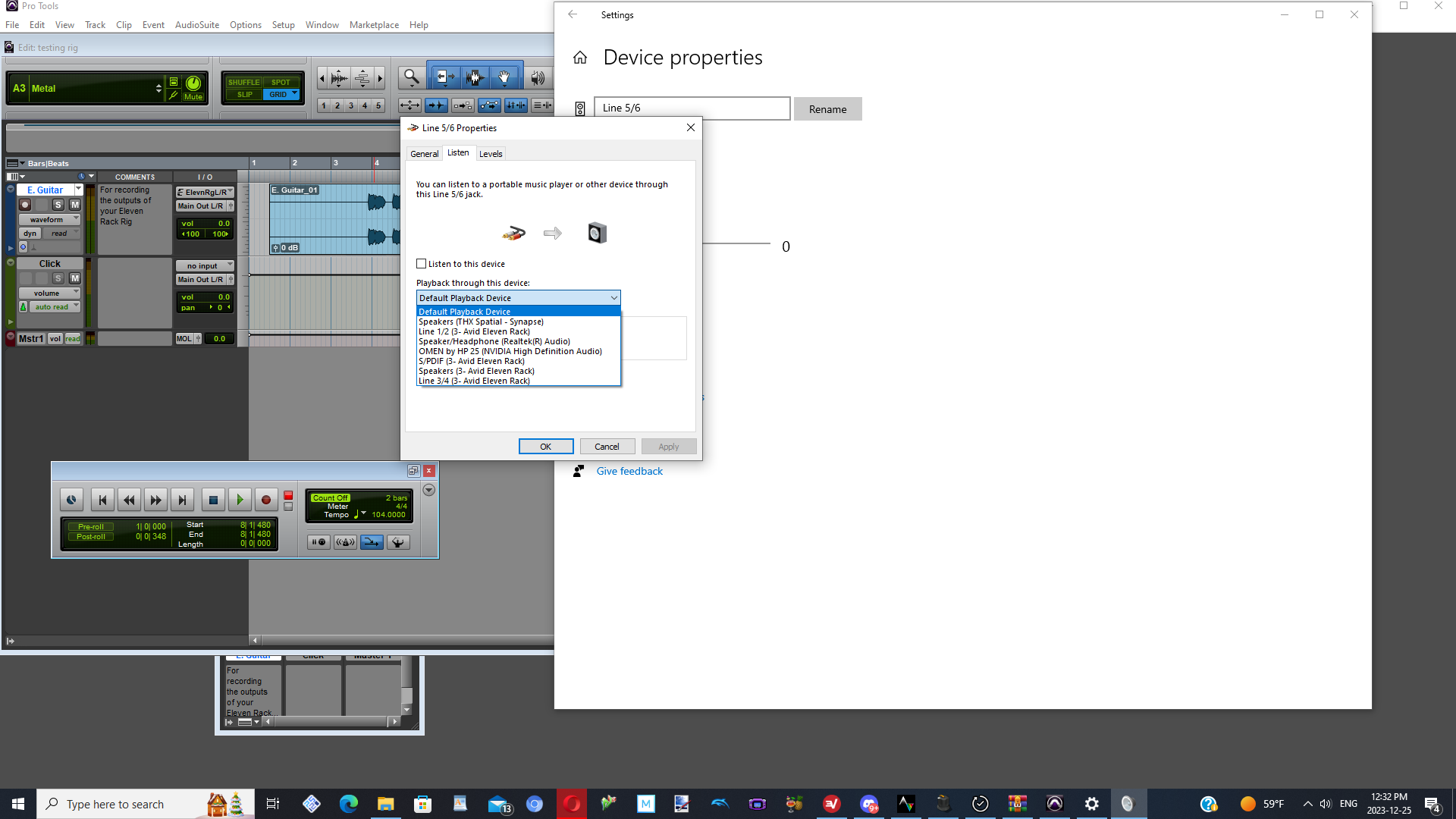Click the Rename button in Settings

point(827,109)
